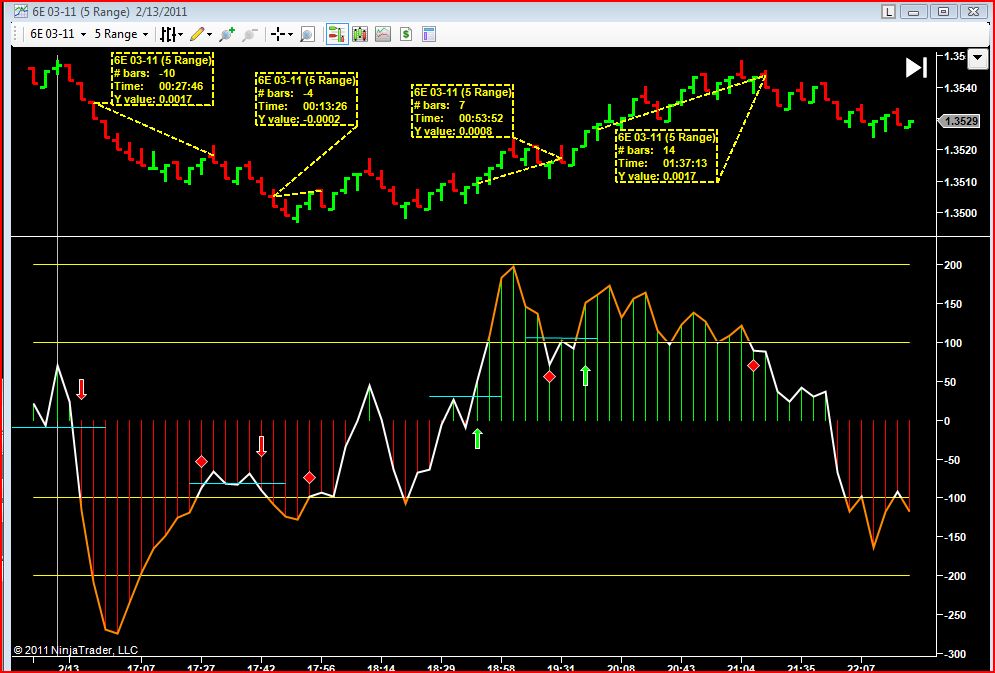Open the Data Series candlestick icon
This screenshot has width=995, height=673.
(x=360, y=34)
